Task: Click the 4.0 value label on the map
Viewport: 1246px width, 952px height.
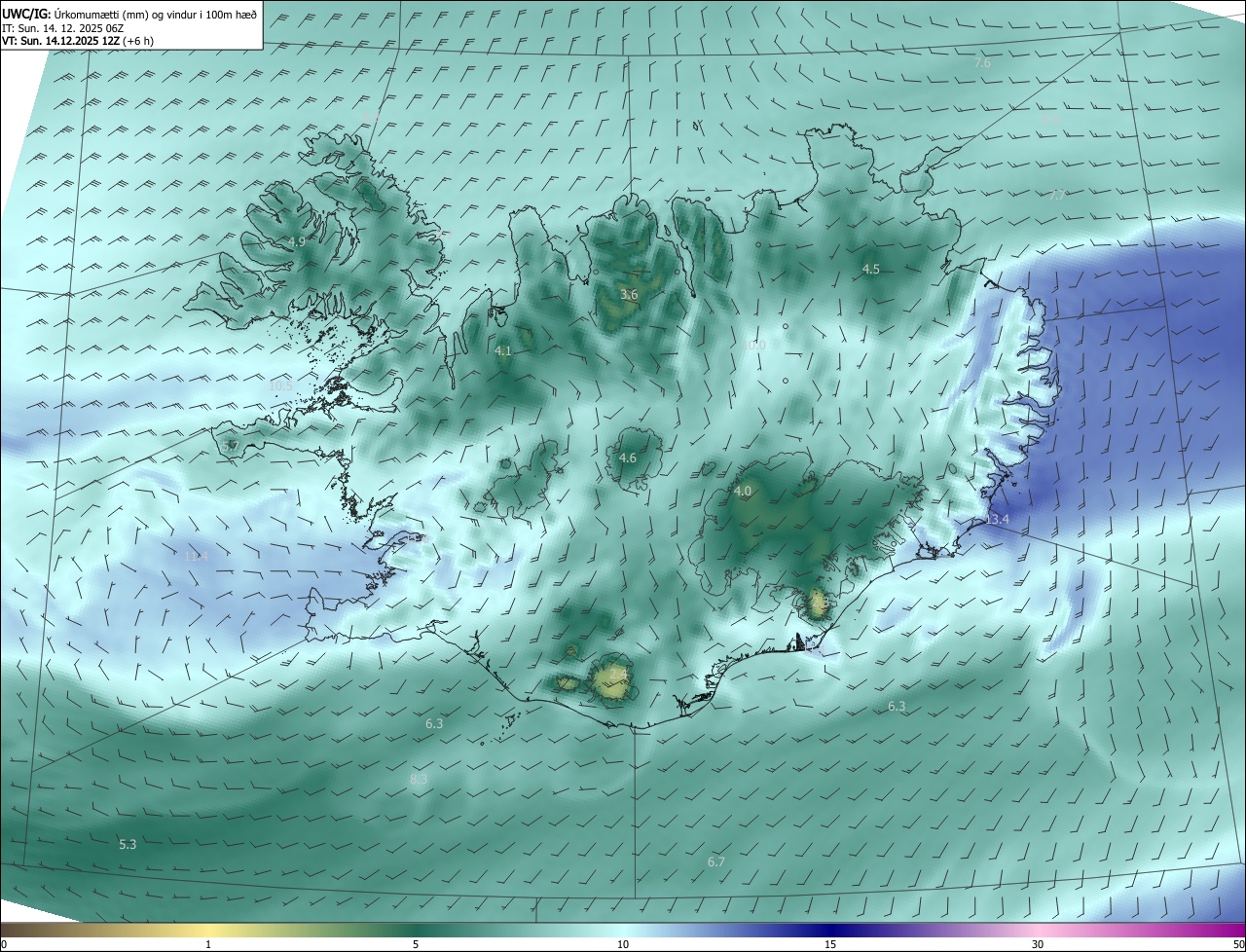Action: pyautogui.click(x=743, y=492)
